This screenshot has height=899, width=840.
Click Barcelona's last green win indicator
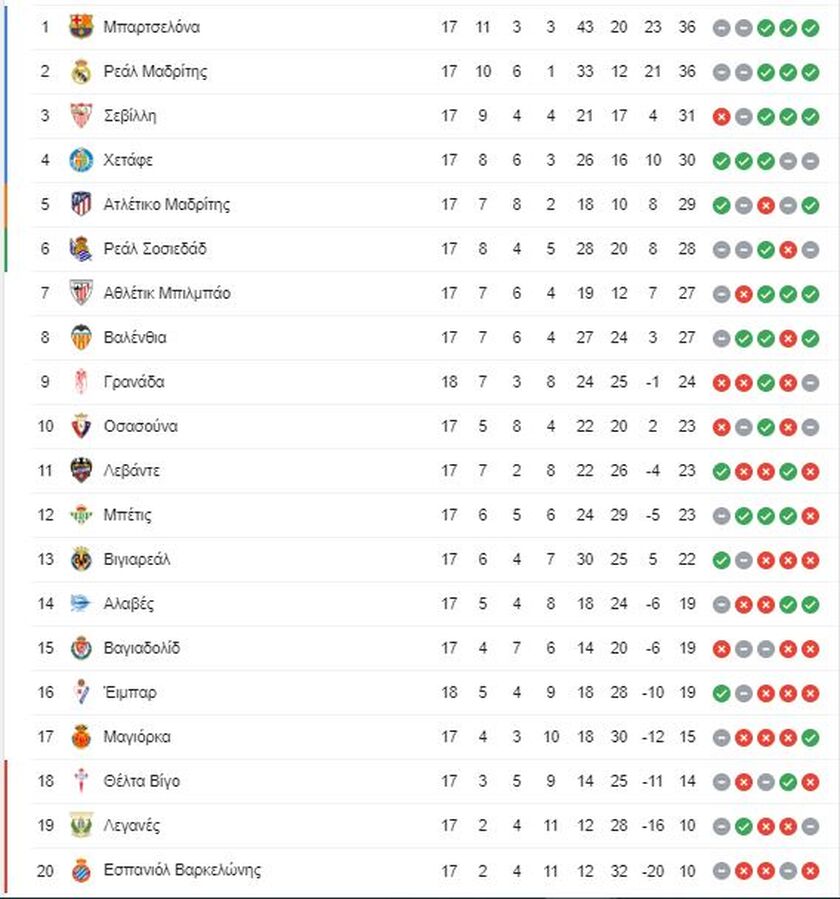(810, 28)
